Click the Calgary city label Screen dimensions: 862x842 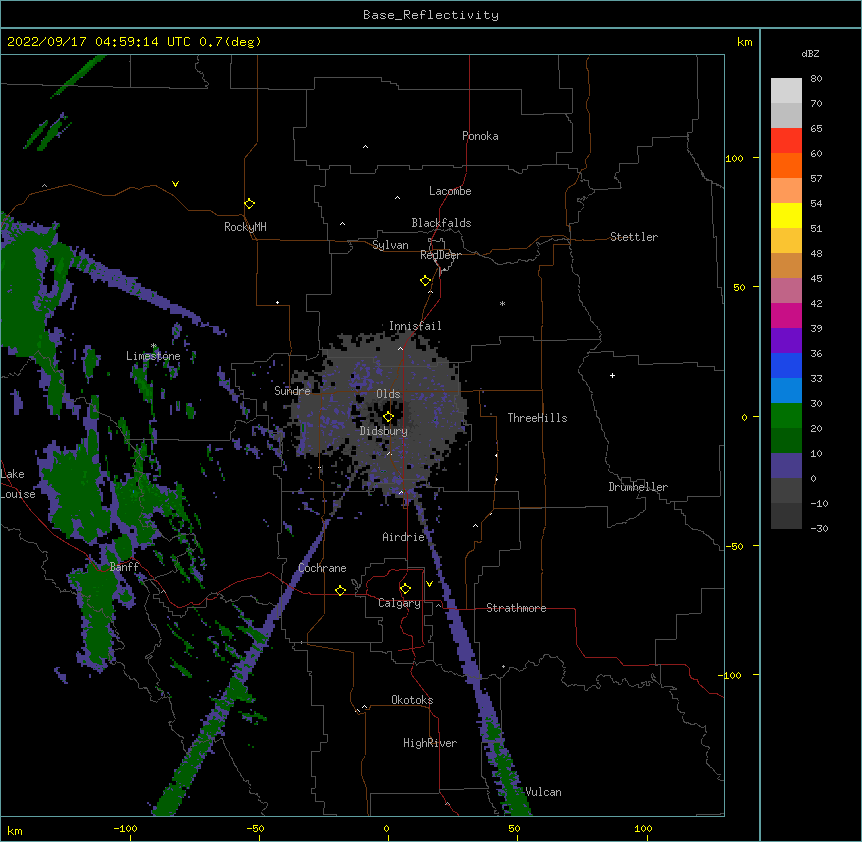(x=399, y=603)
